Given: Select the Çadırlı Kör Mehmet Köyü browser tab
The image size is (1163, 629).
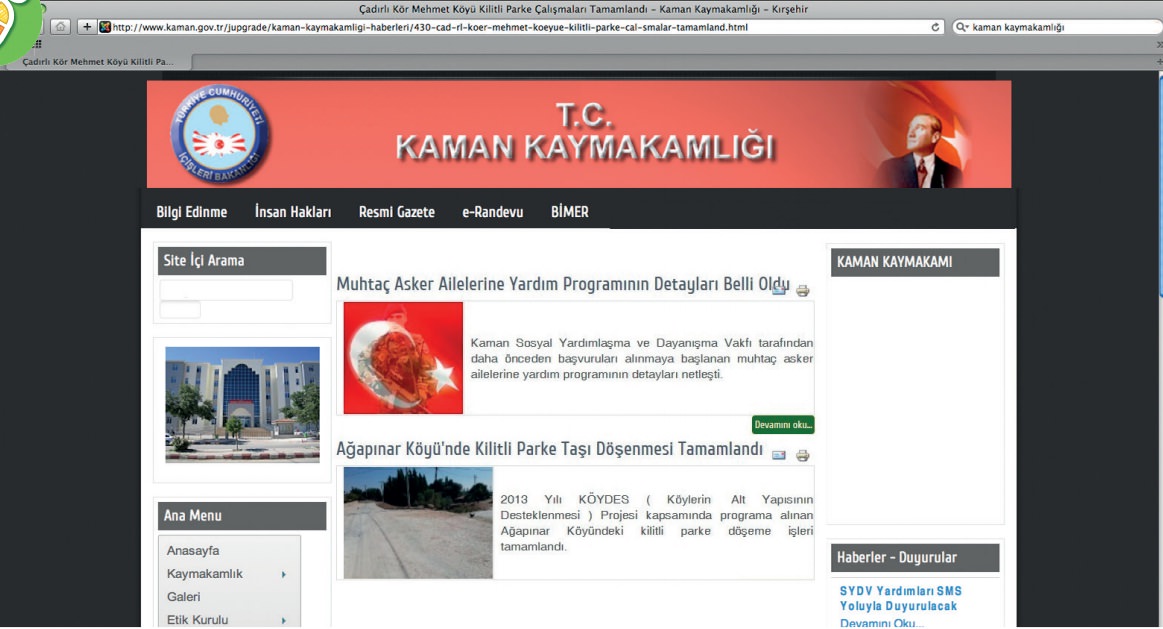Looking at the screenshot, I should [x=98, y=62].
